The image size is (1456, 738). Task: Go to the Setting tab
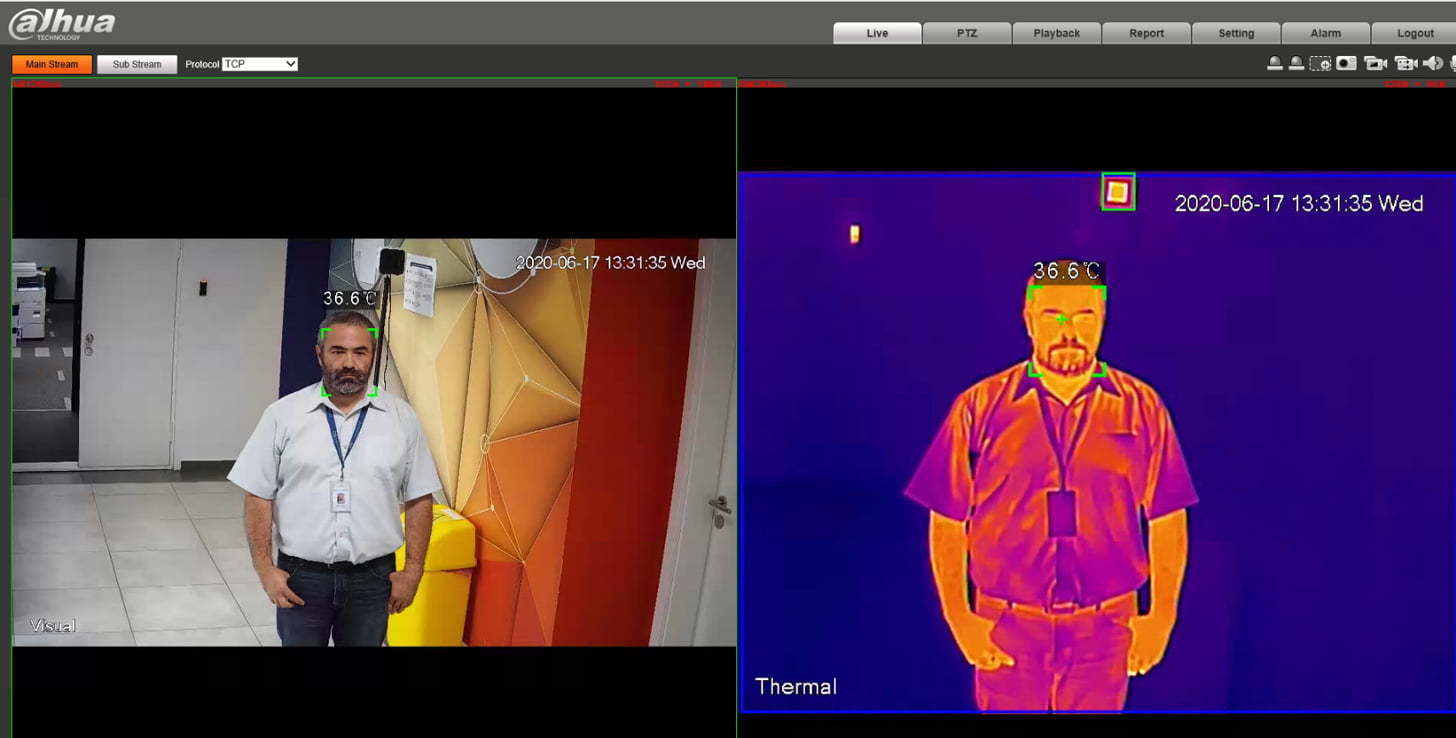point(1236,33)
